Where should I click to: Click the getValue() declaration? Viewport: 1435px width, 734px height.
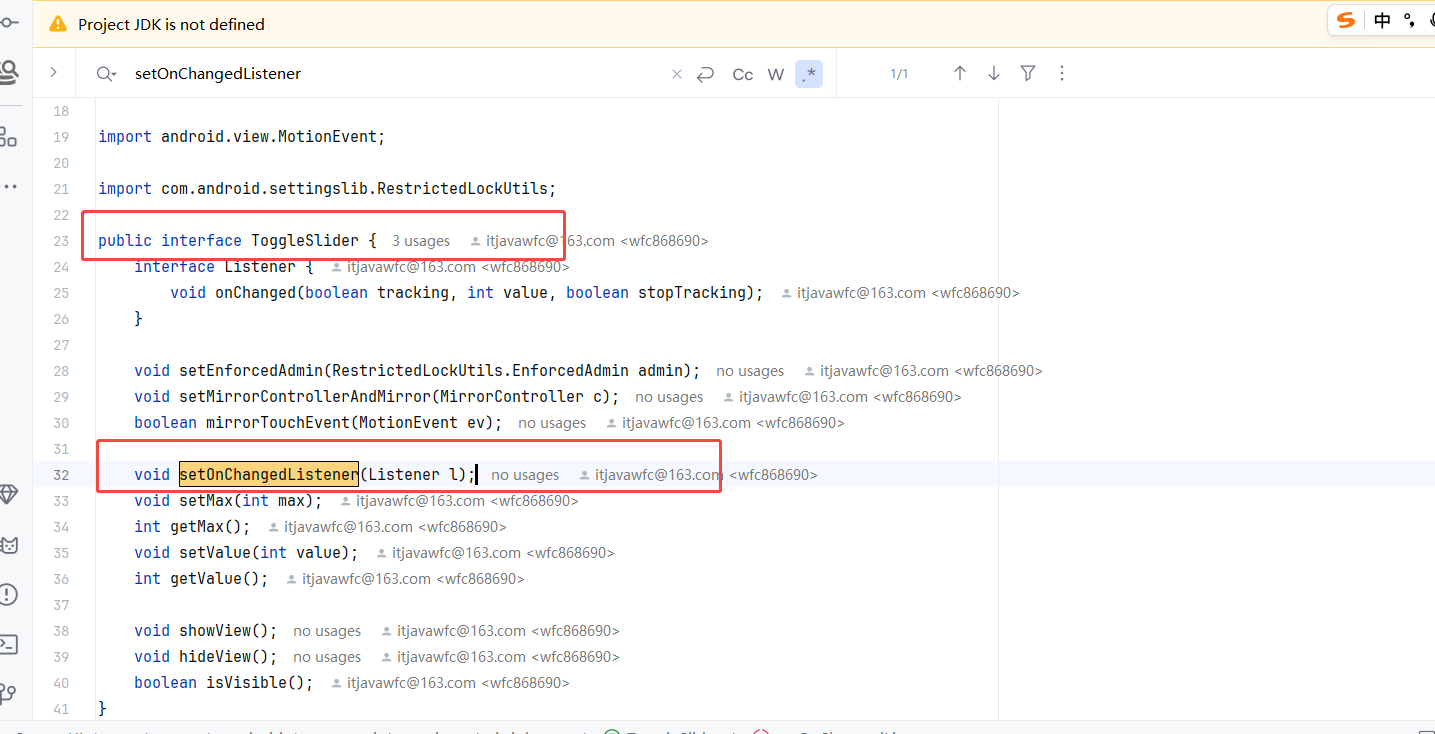pos(201,578)
